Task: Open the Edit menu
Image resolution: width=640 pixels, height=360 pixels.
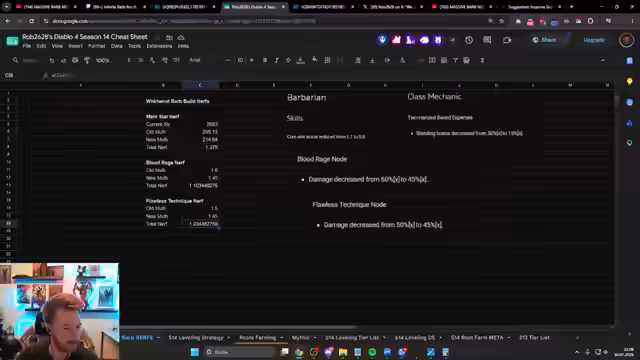Action: pos(41,46)
